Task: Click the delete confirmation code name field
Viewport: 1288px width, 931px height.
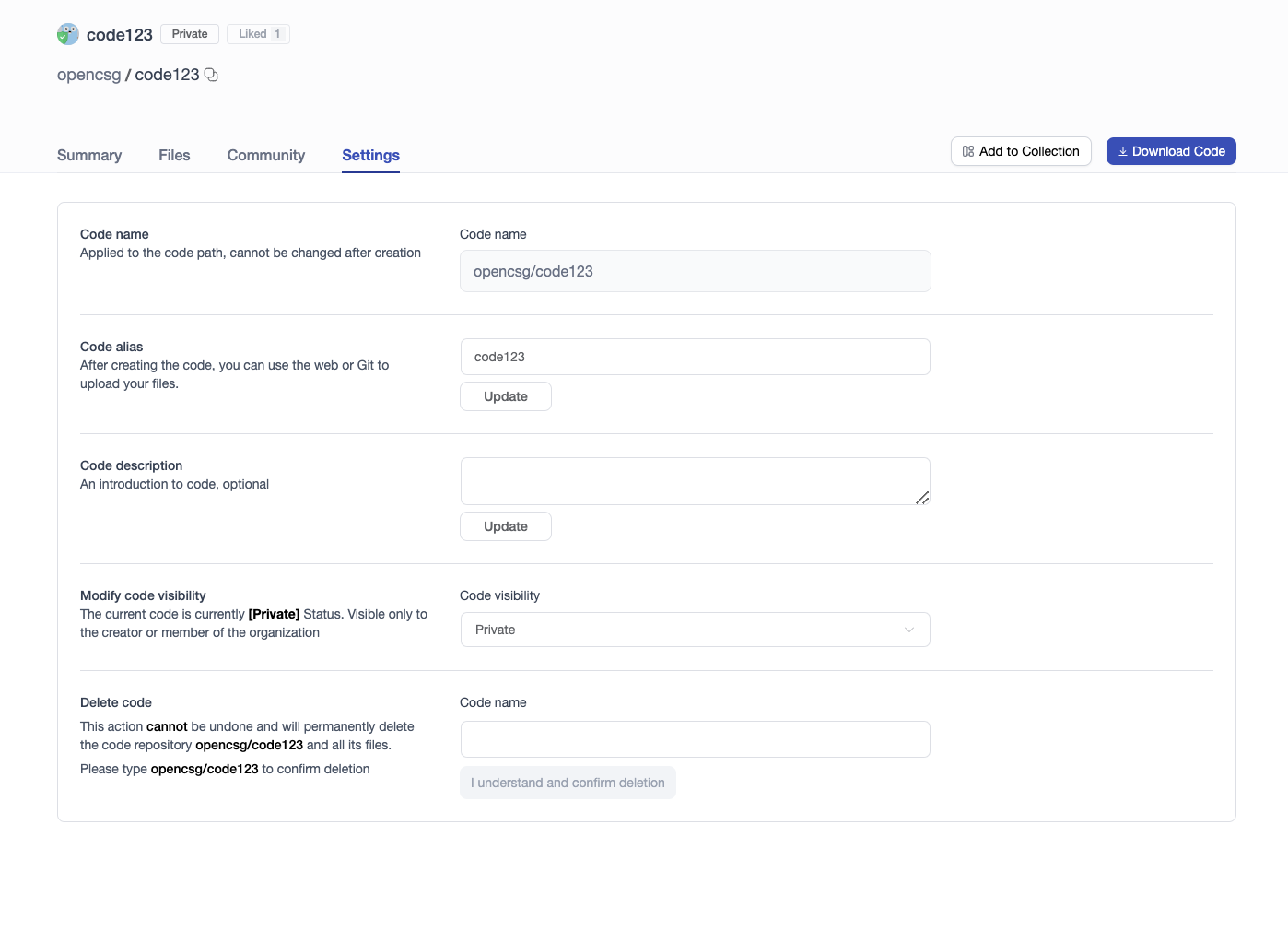Action: click(x=695, y=738)
